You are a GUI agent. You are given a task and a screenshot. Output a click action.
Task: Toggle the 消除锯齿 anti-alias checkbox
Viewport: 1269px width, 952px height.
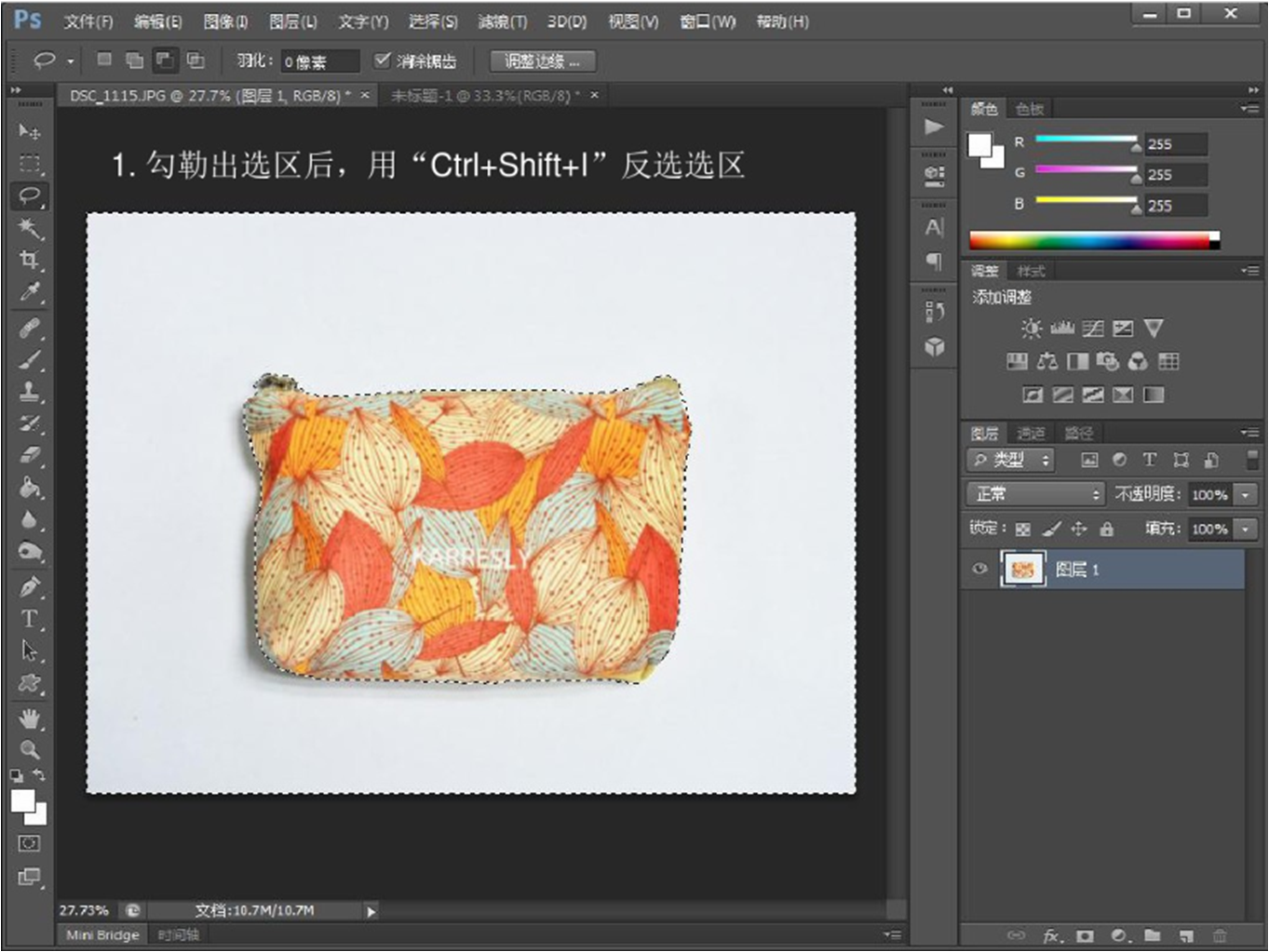[x=382, y=60]
